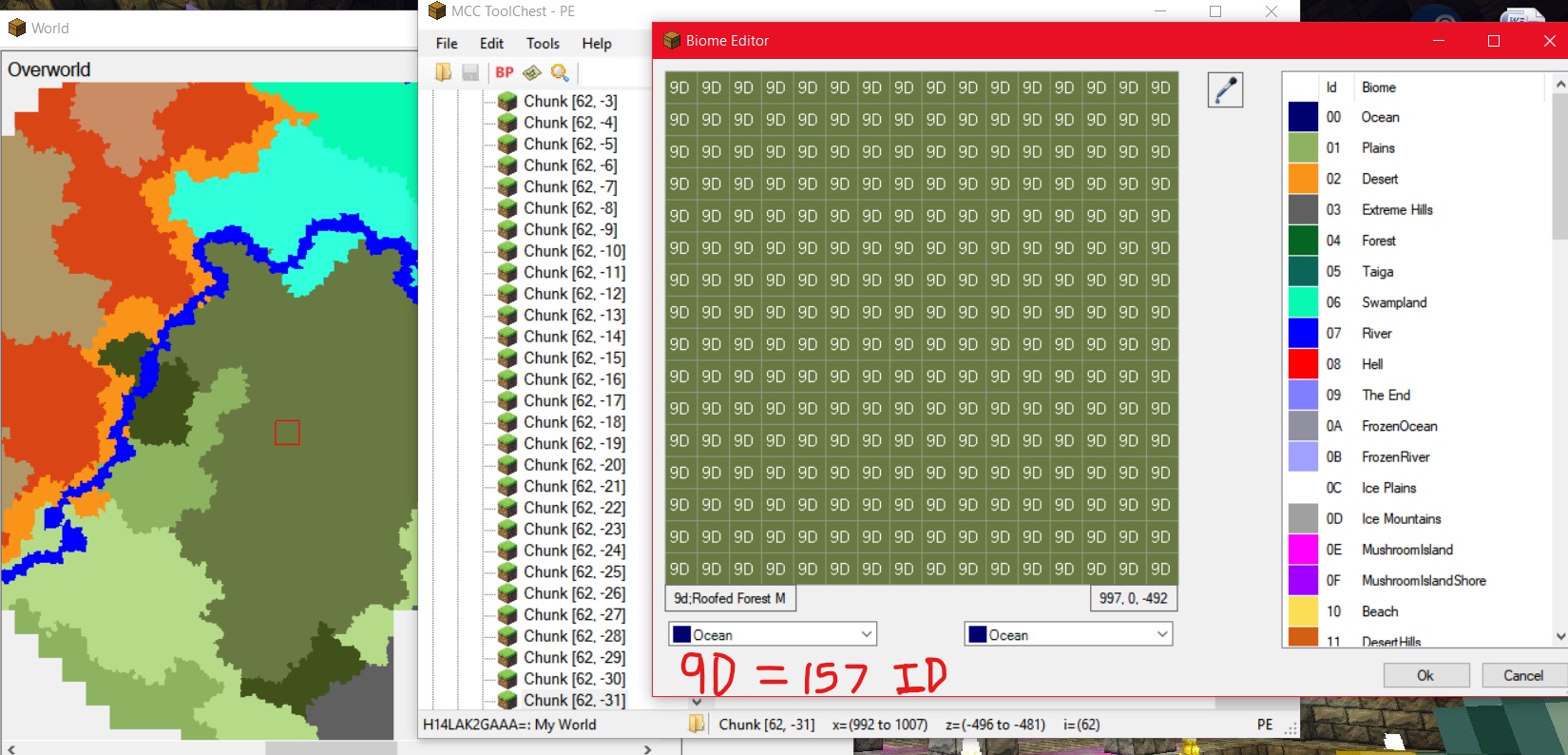
Task: Click the right arrow of World map scrollbar
Action: (x=647, y=749)
